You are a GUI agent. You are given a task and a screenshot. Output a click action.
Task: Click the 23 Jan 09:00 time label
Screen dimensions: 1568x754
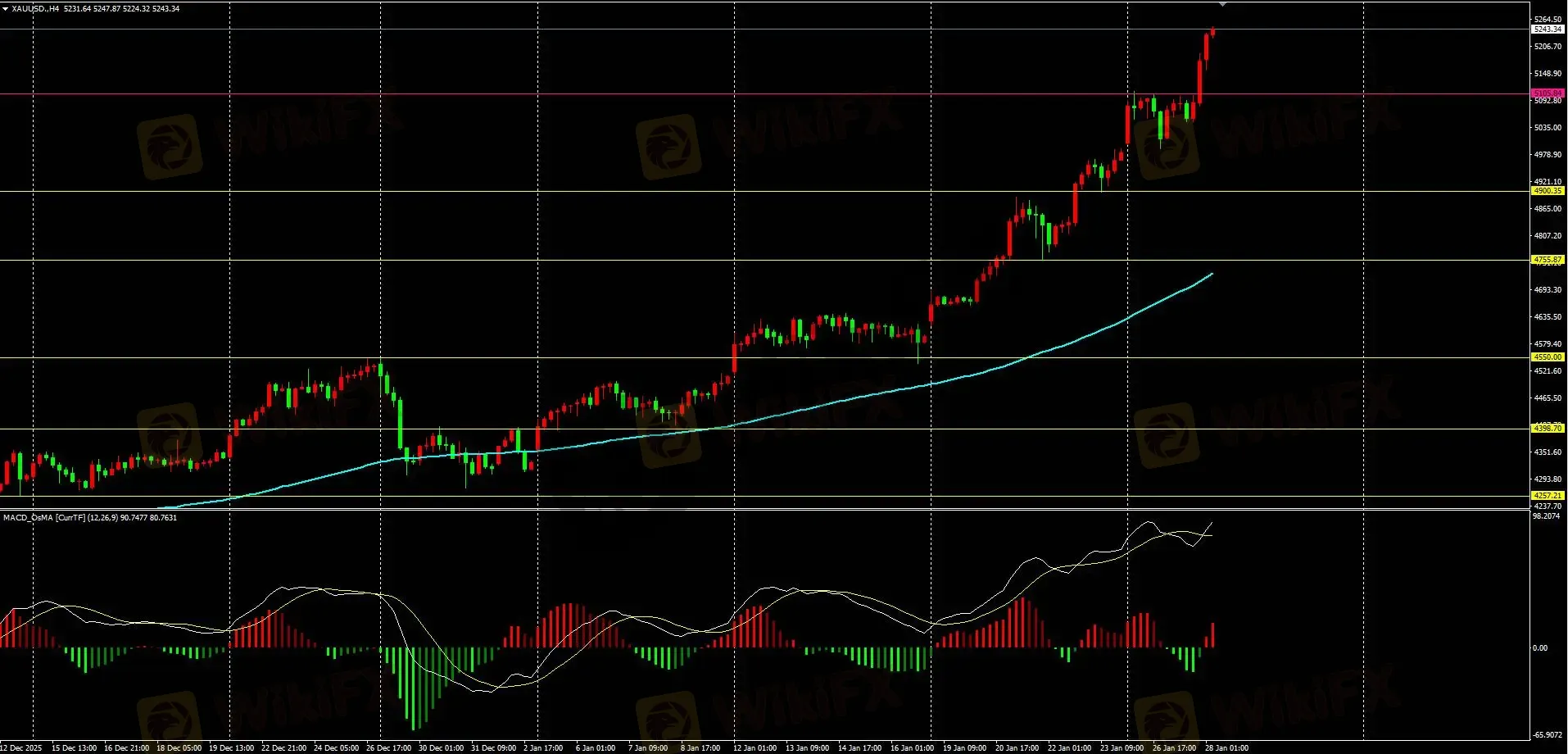[x=1122, y=748]
